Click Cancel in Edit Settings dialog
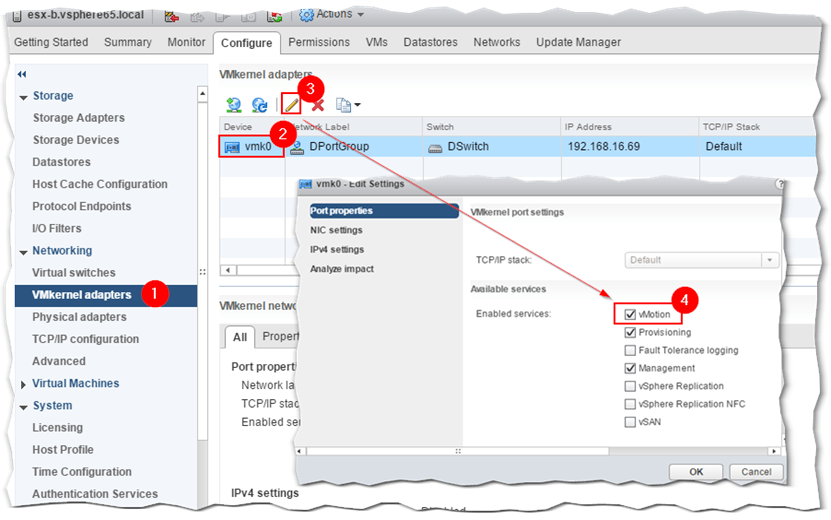The height and width of the screenshot is (520, 831). coord(756,472)
